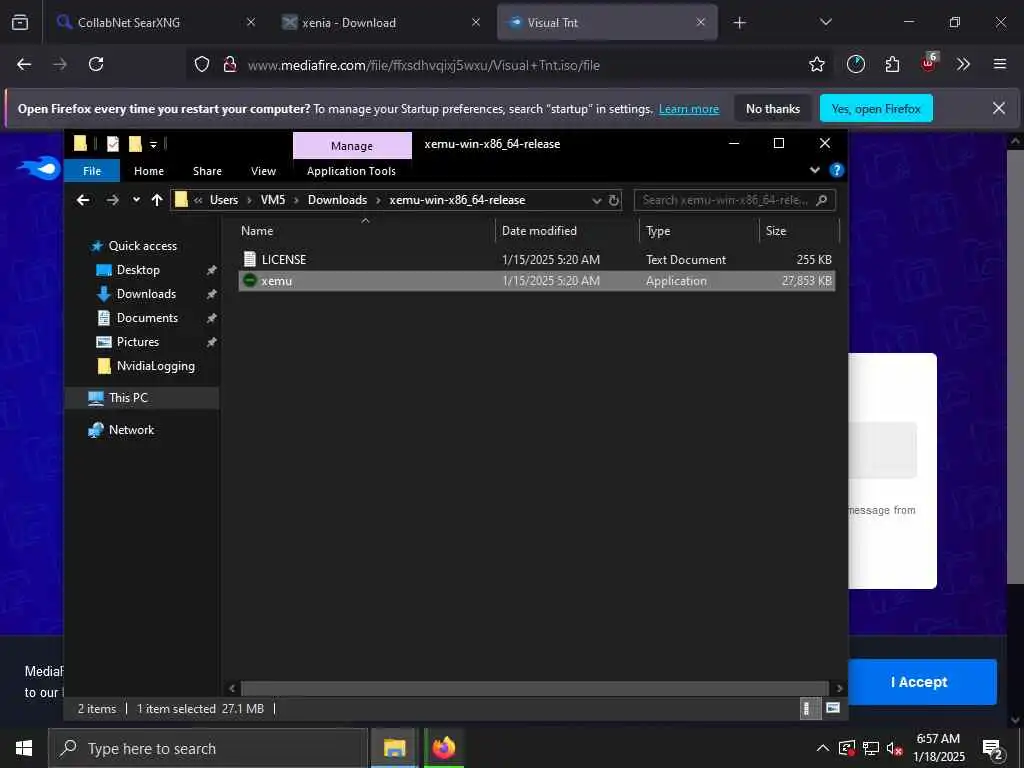Select This PC in navigation pane
The width and height of the screenshot is (1024, 768).
[x=142, y=398]
